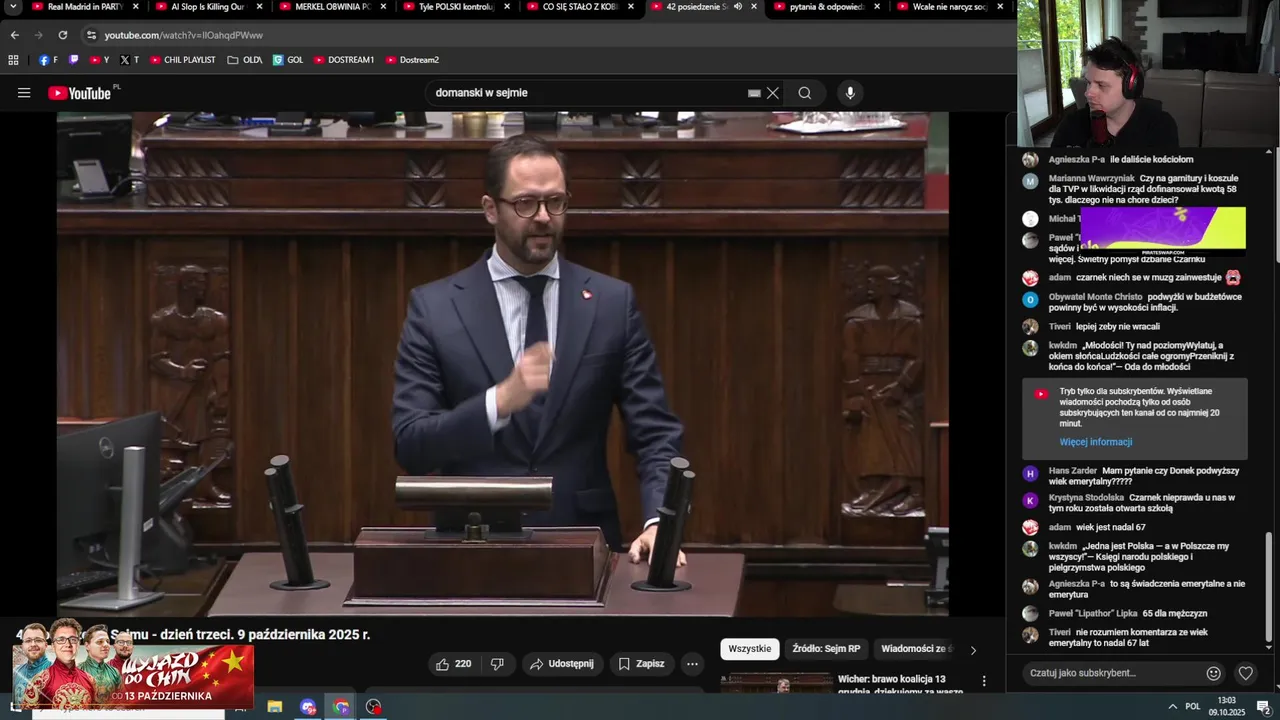The image size is (1280, 720).
Task: Select the 'Źródło: Sejm RP' filter chip
Action: (826, 649)
